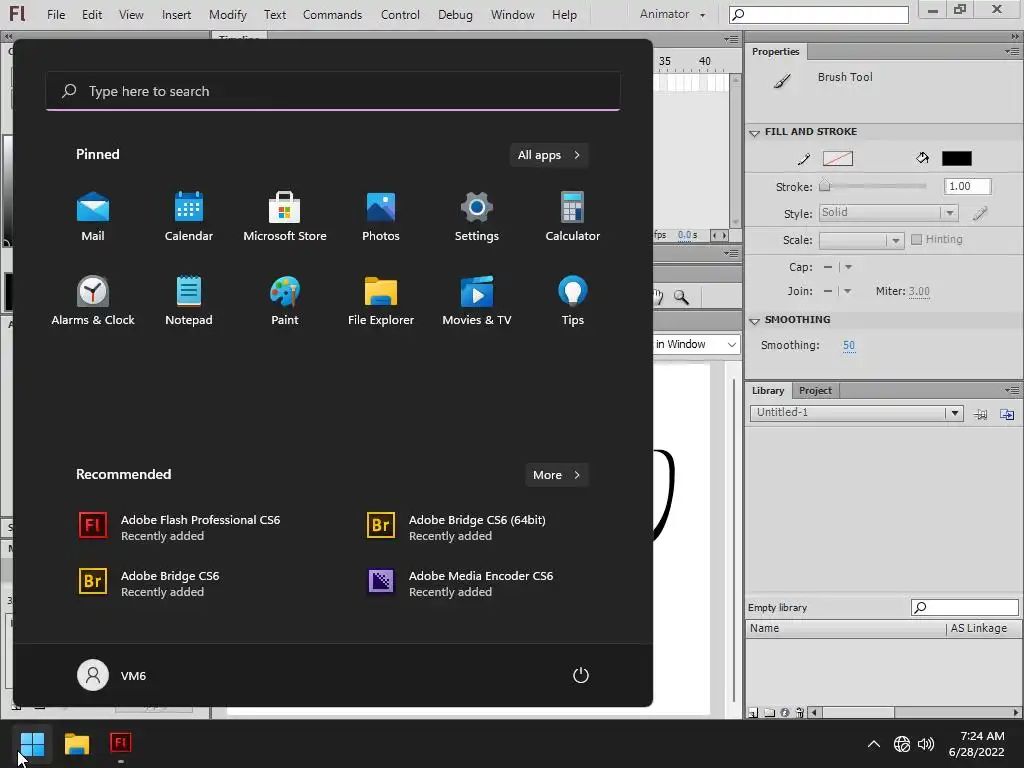Click the black fill color swatch
The width and height of the screenshot is (1024, 768).
point(957,158)
